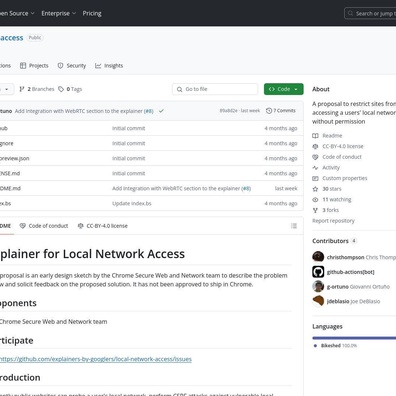Screen dimensions: 396x396
Task: Click the shield icon on Security tab
Action: coord(60,66)
